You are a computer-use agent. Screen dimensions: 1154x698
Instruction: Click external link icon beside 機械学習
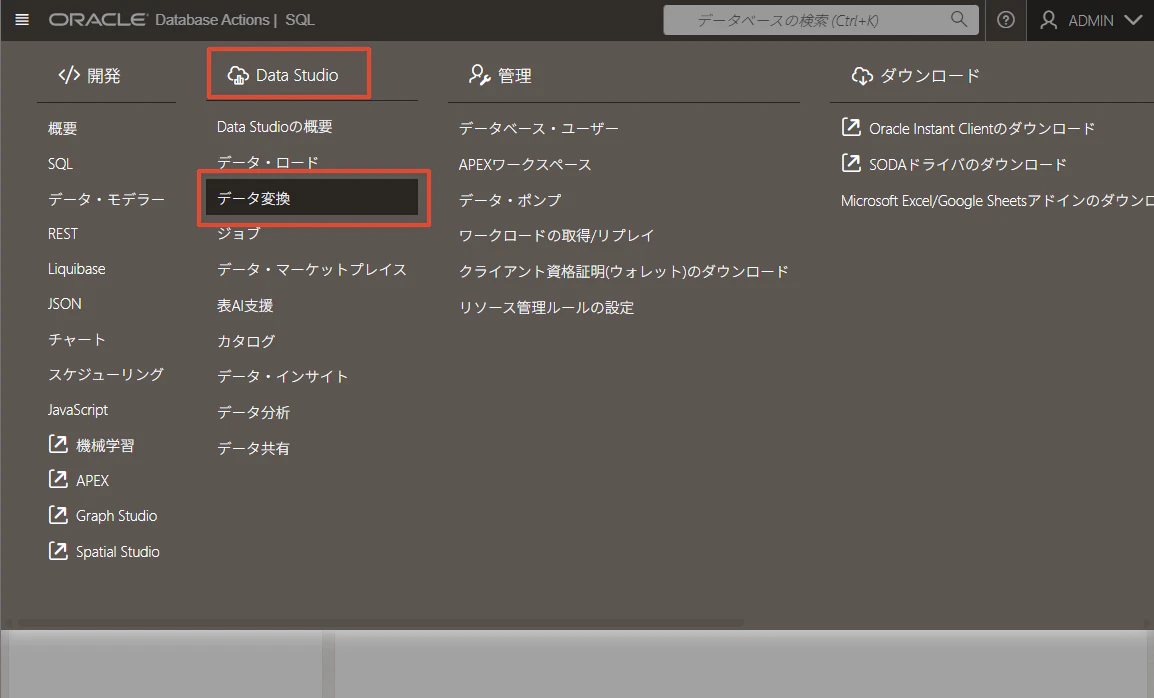click(58, 444)
